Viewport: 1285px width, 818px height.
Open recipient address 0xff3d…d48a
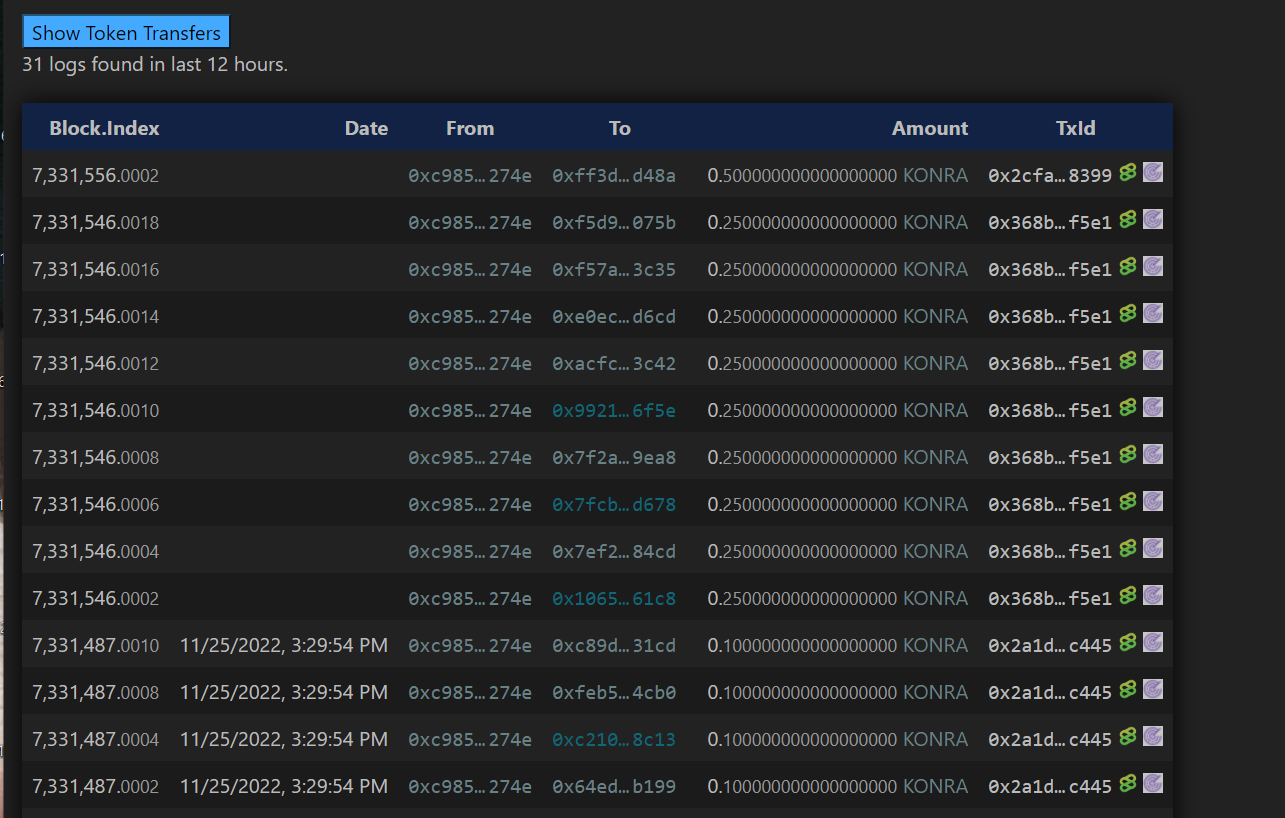pyautogui.click(x=614, y=176)
